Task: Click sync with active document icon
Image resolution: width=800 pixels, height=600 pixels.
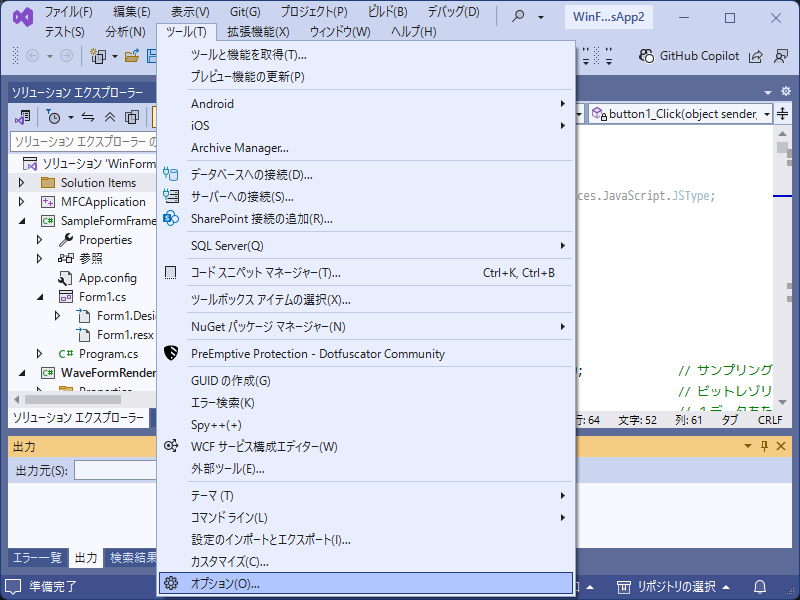Action: [x=88, y=117]
